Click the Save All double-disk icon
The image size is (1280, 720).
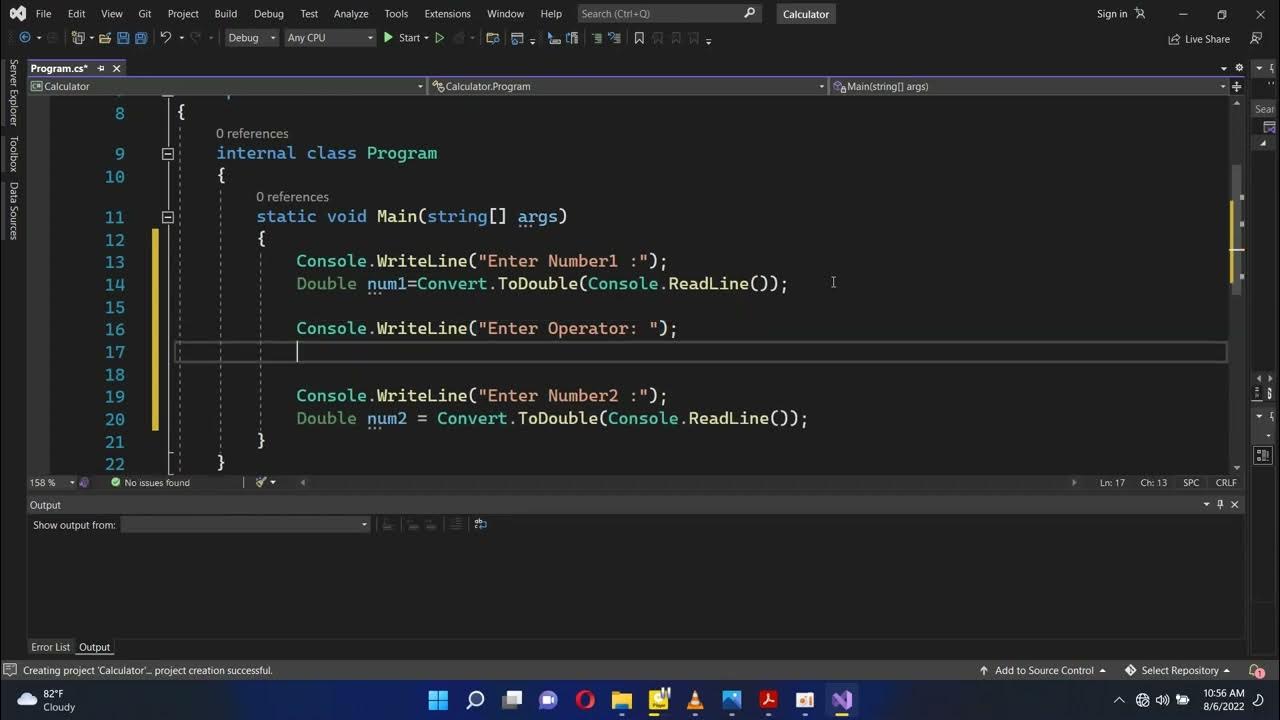click(141, 38)
